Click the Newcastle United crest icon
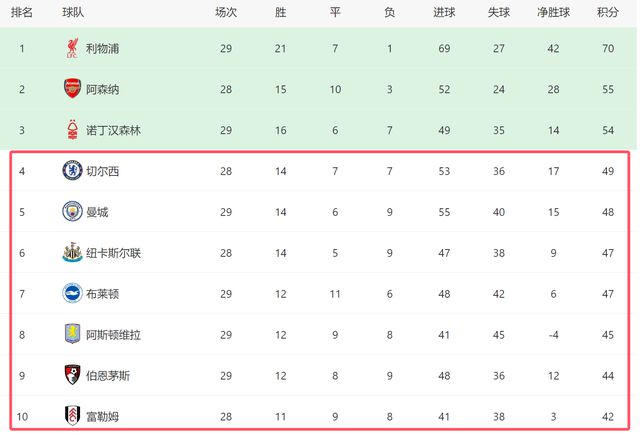The width and height of the screenshot is (640, 435). click(72, 253)
